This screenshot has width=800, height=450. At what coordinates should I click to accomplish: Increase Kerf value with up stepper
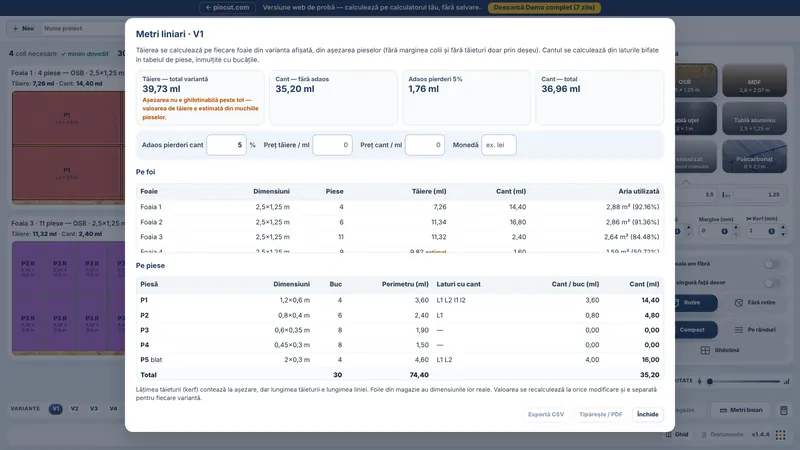point(783,228)
